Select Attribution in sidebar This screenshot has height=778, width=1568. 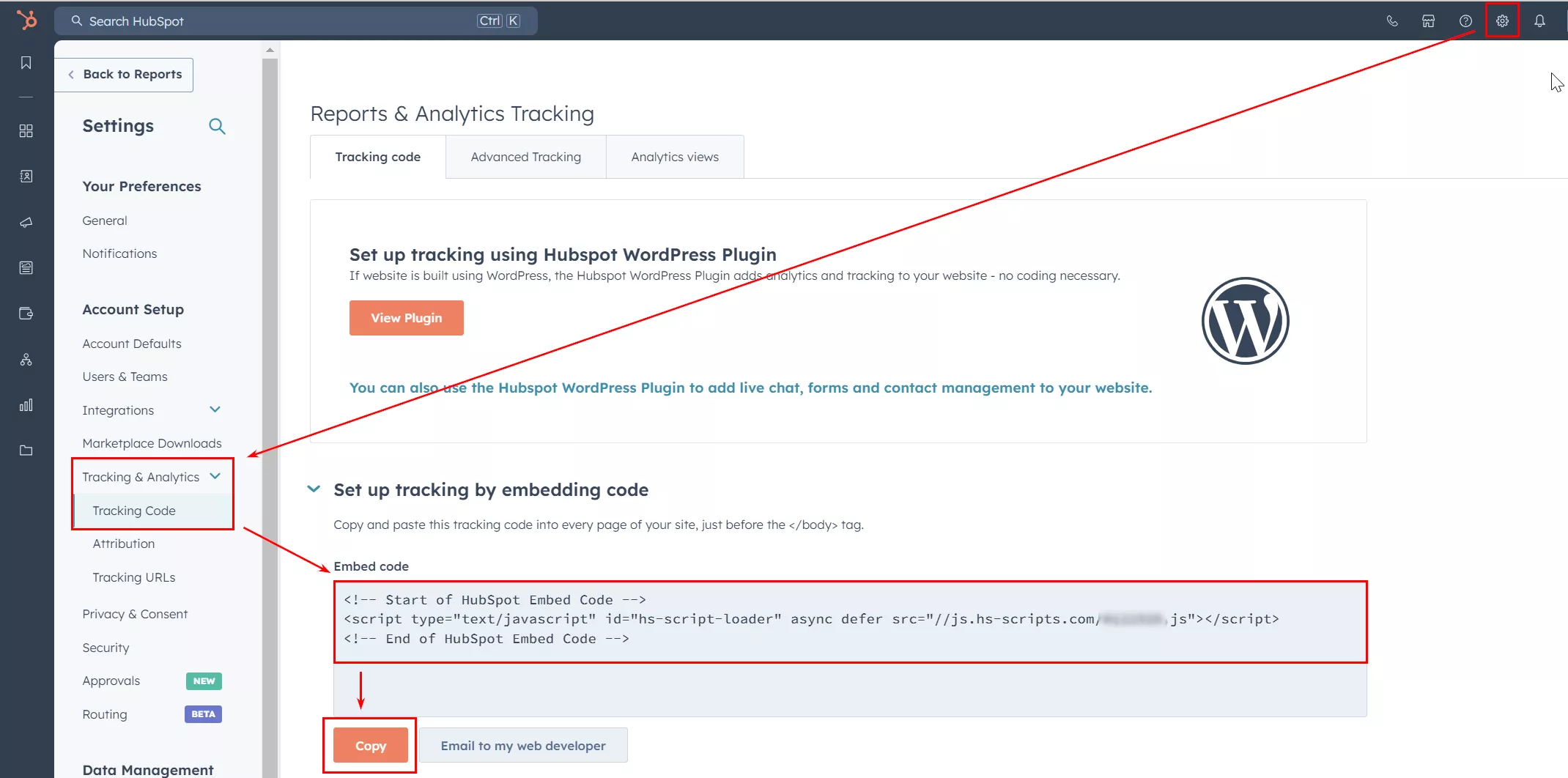124,544
